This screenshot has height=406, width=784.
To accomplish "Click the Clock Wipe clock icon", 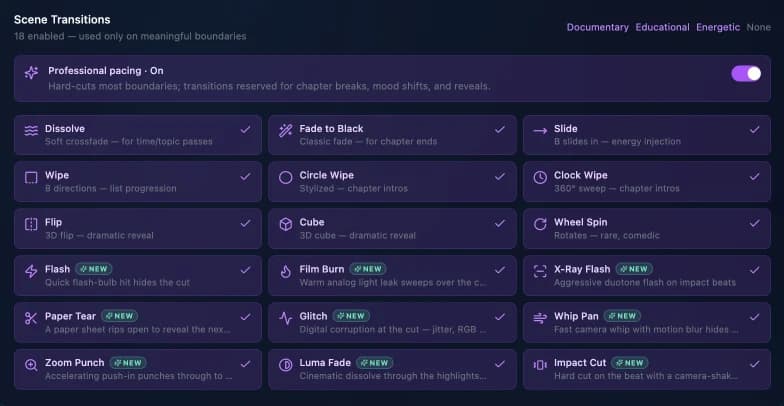I will 540,178.
